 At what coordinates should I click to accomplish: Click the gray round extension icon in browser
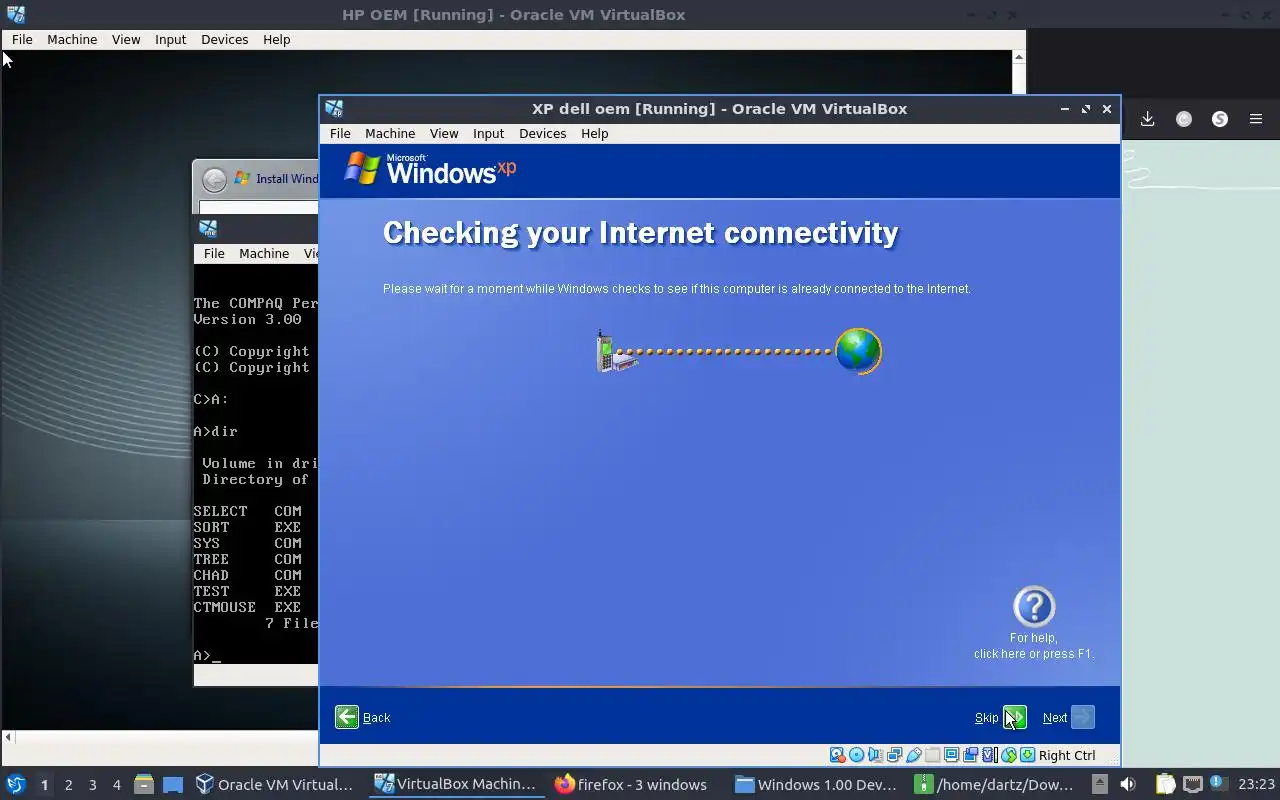(x=1184, y=119)
